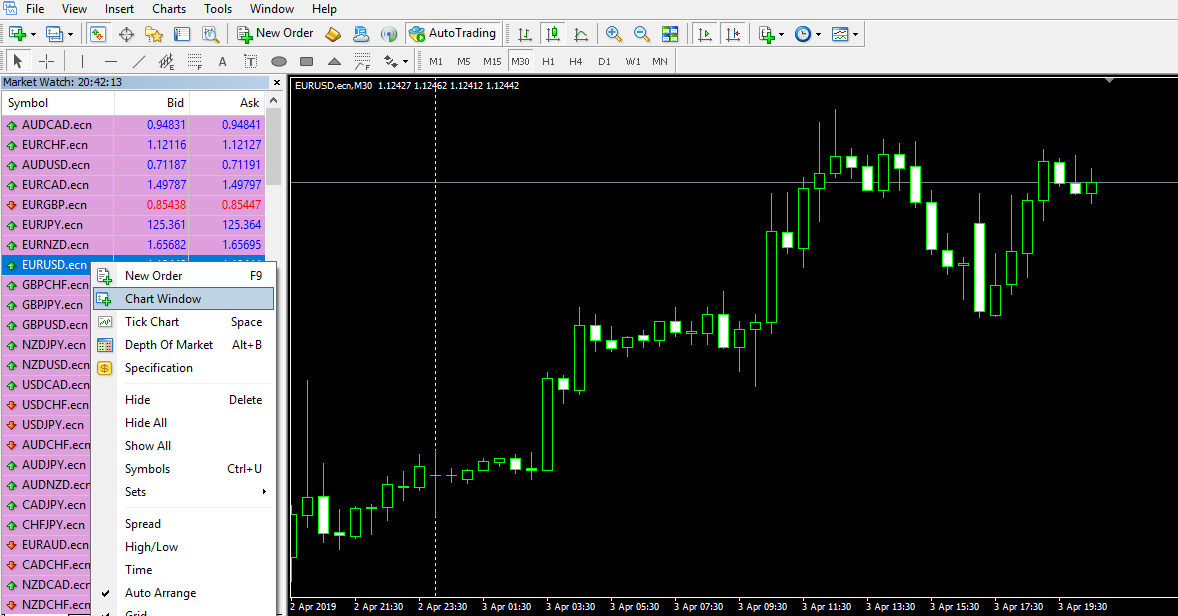1178x616 pixels.
Task: Select the Crosshair tool
Action: point(47,62)
